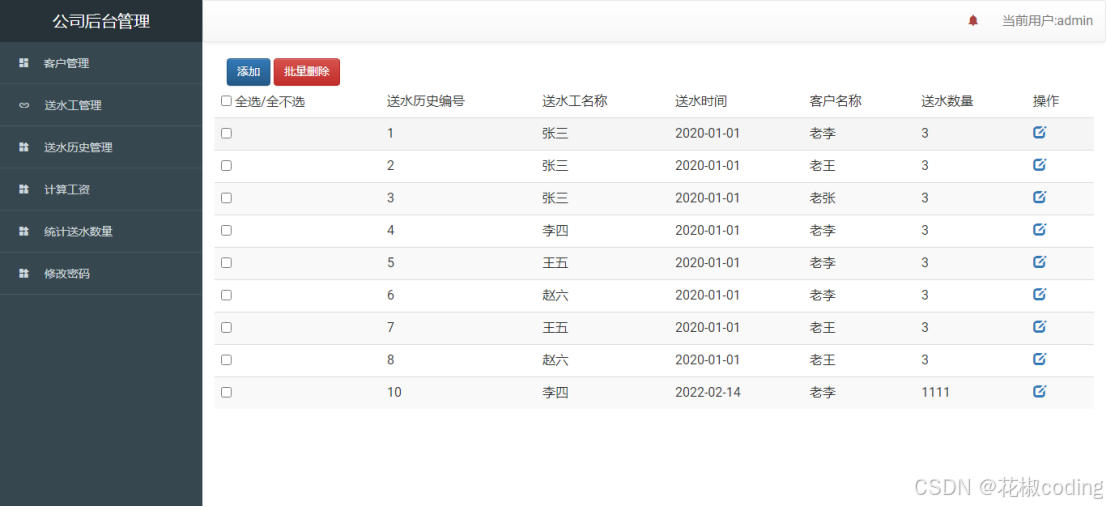Click the icon beside 送水工管理
The image size is (1107, 507).
[24, 105]
